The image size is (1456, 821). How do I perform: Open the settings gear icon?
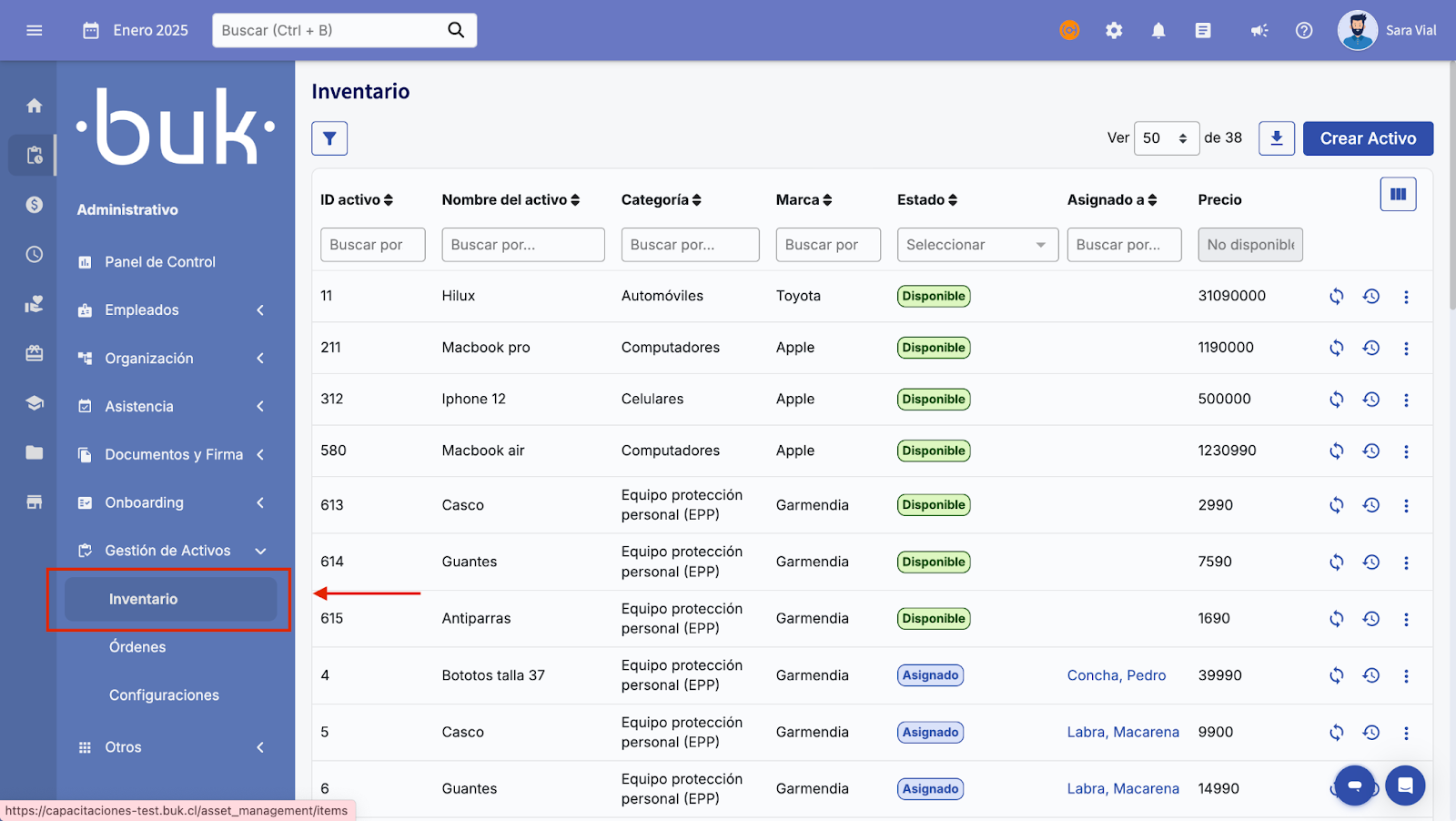(1114, 30)
